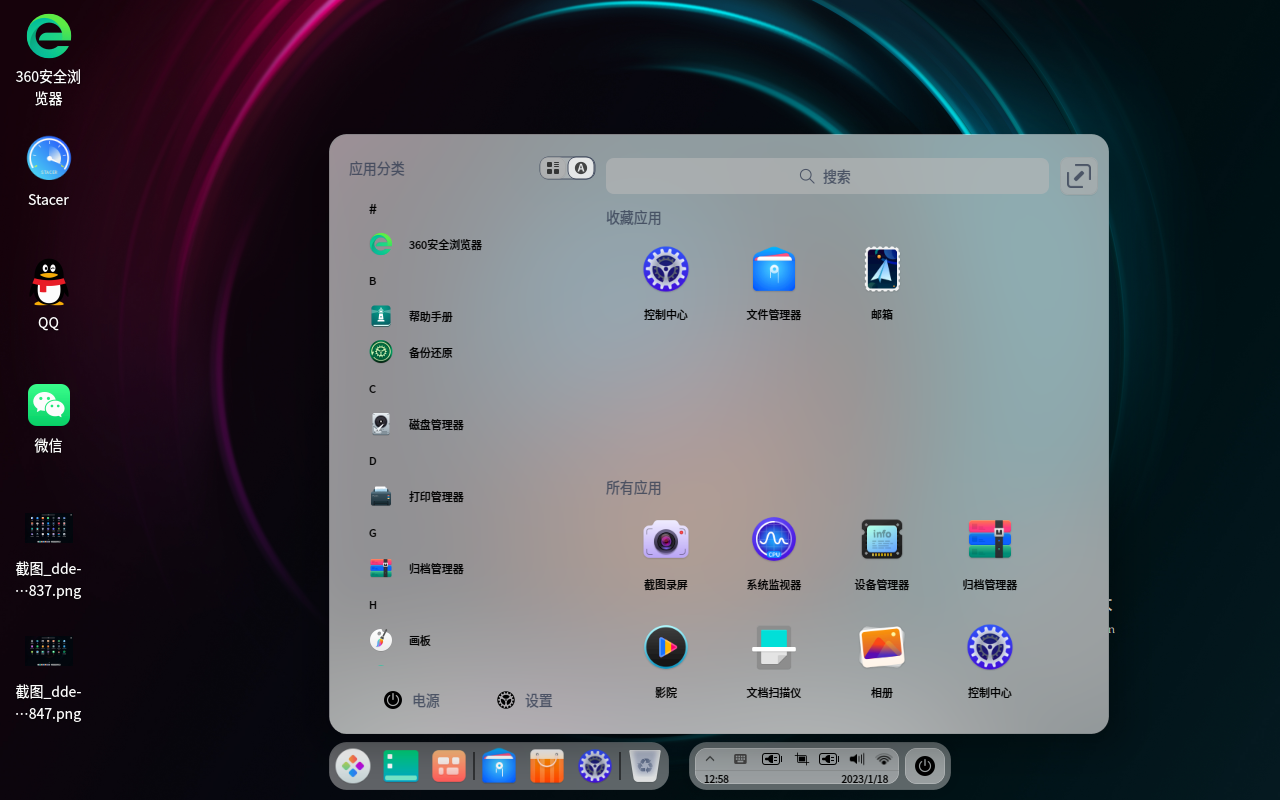Open the trash can on the taskbar
This screenshot has height=800, width=1280.
click(x=644, y=765)
